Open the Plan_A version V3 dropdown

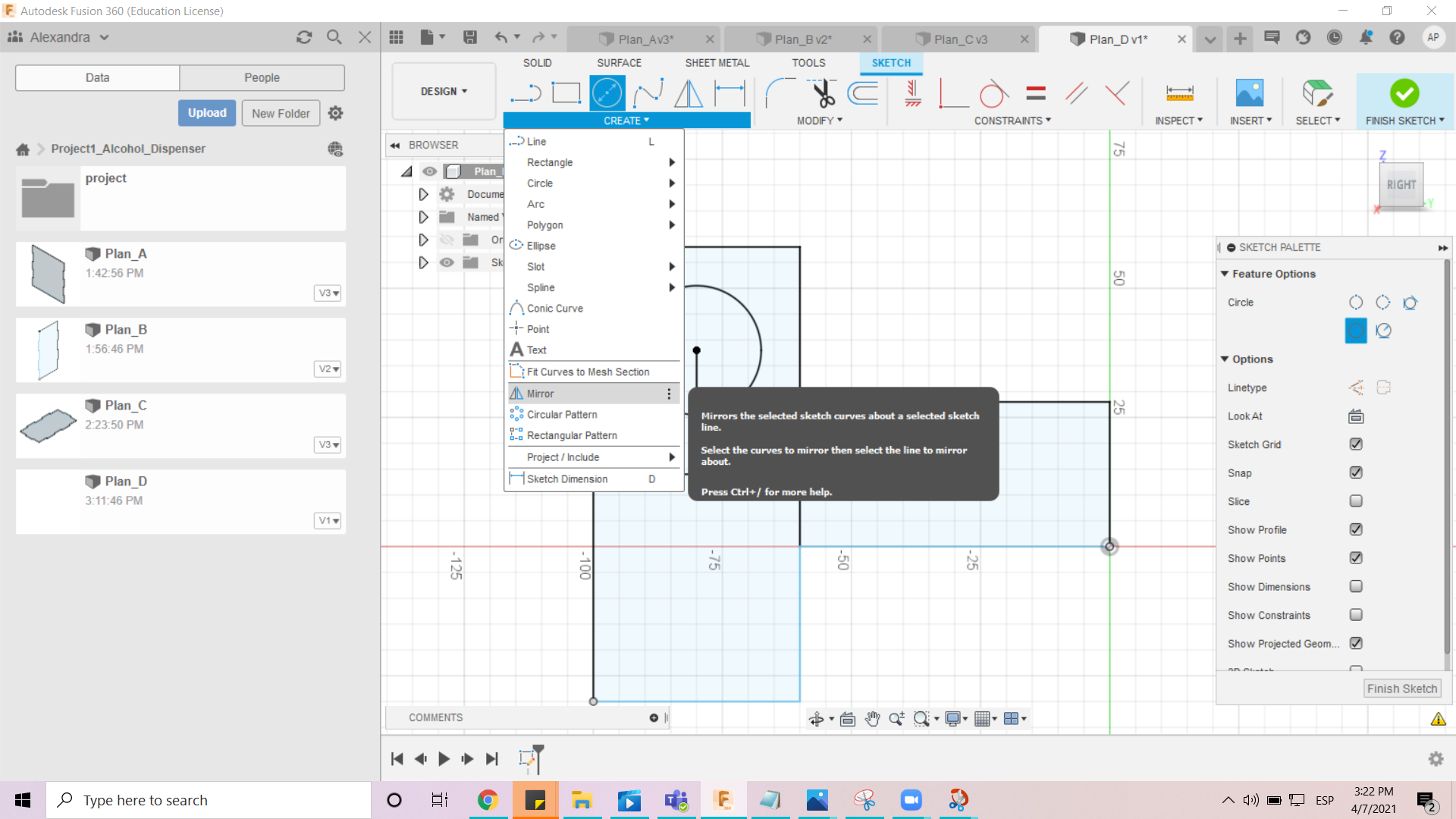pos(328,293)
